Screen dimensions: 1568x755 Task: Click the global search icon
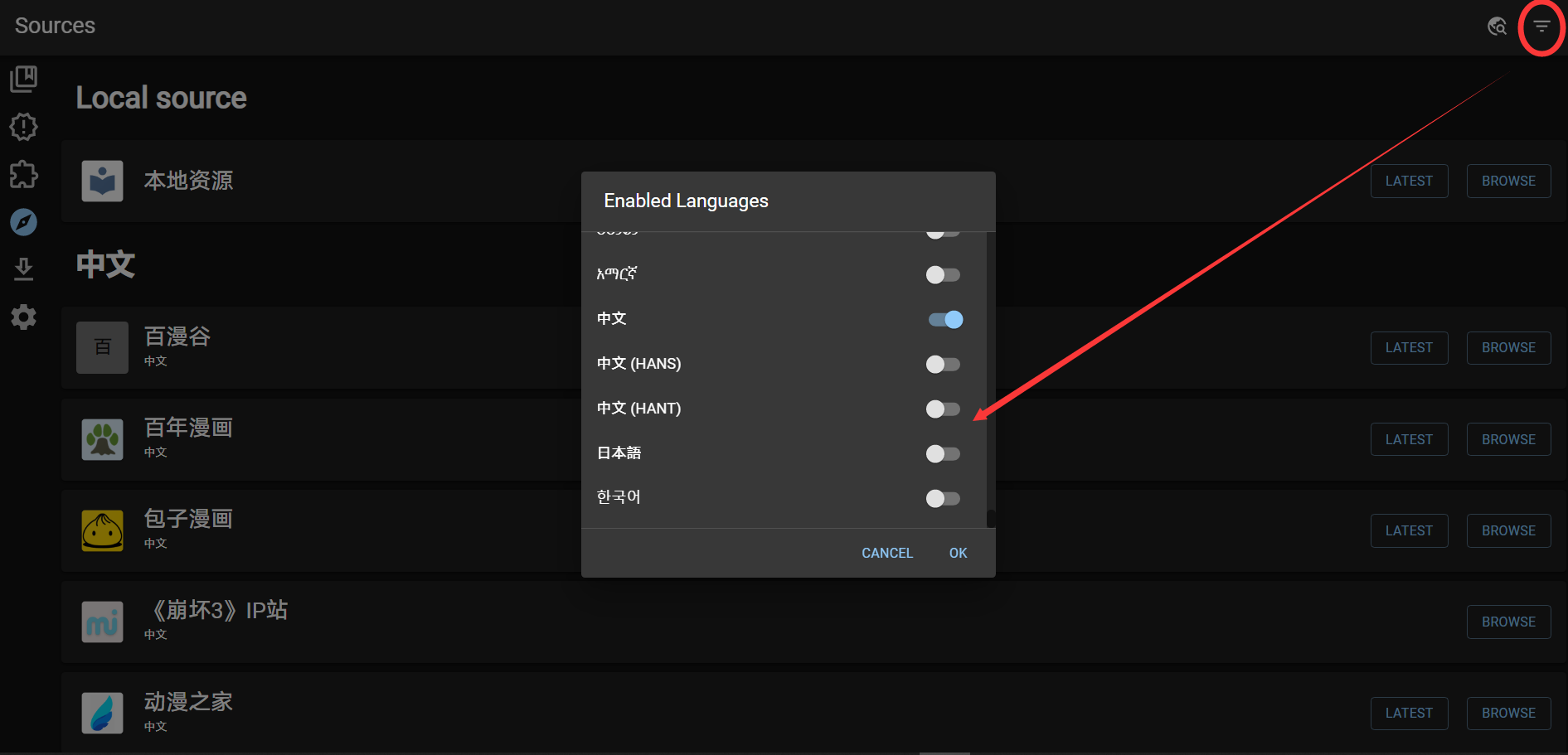click(1497, 27)
